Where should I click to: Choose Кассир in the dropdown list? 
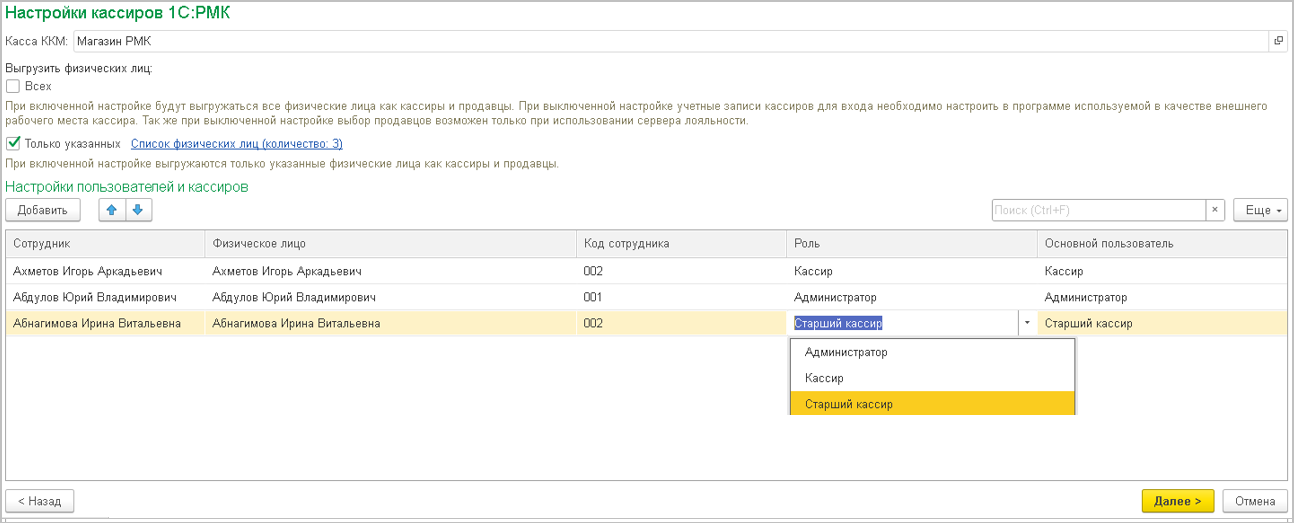pyautogui.click(x=824, y=378)
